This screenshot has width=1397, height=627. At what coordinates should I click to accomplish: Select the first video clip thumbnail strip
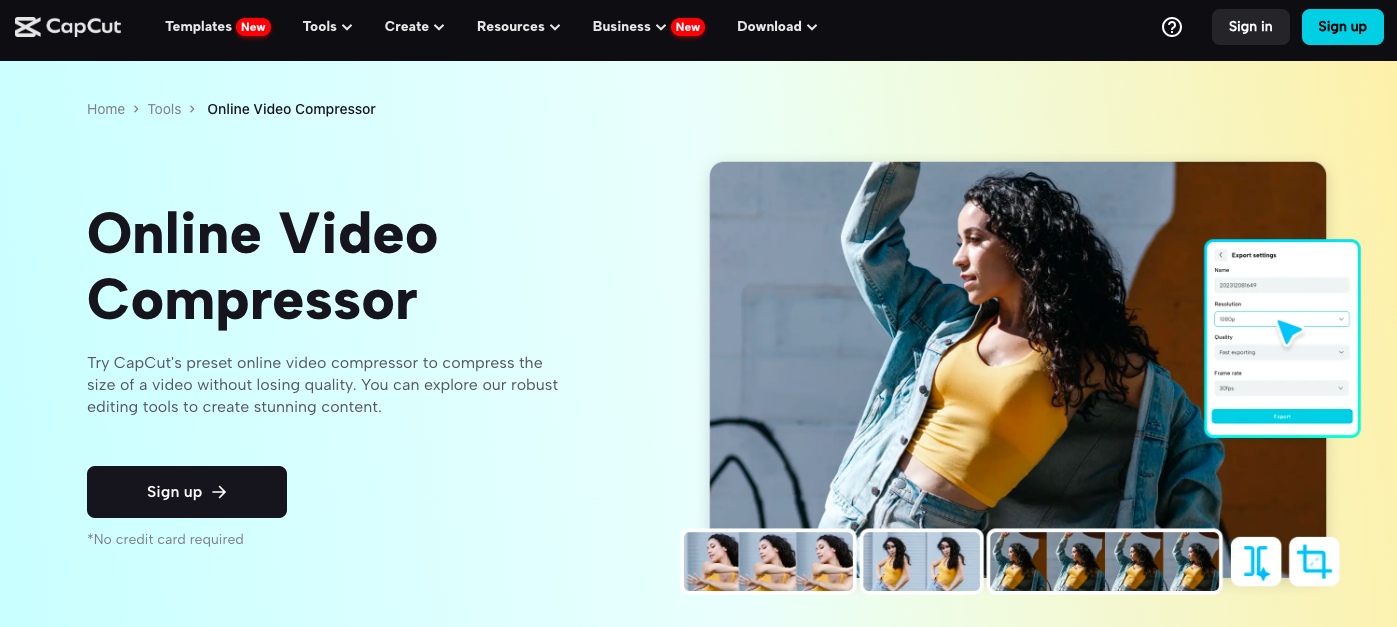pyautogui.click(x=768, y=561)
